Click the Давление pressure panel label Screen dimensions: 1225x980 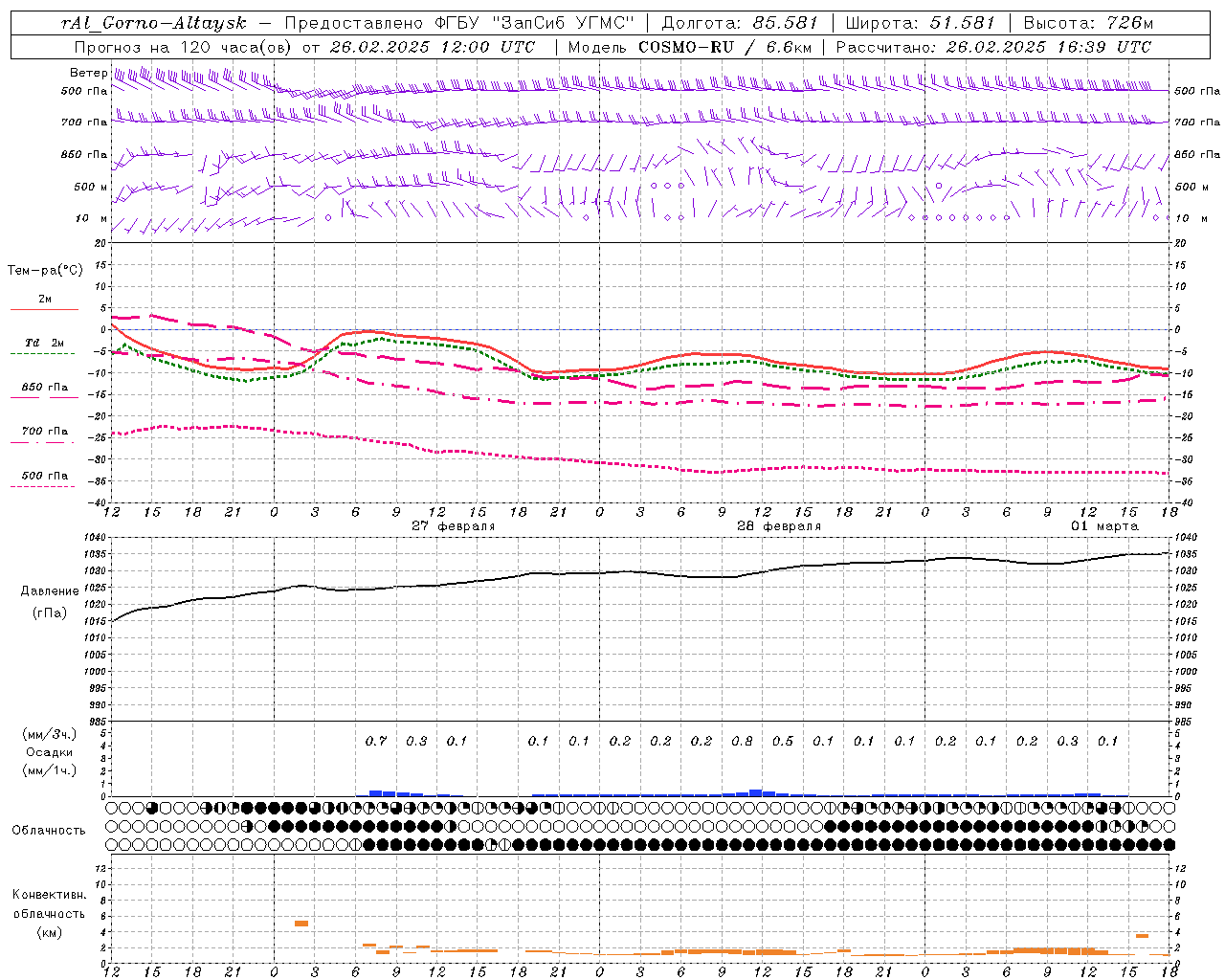tap(50, 591)
